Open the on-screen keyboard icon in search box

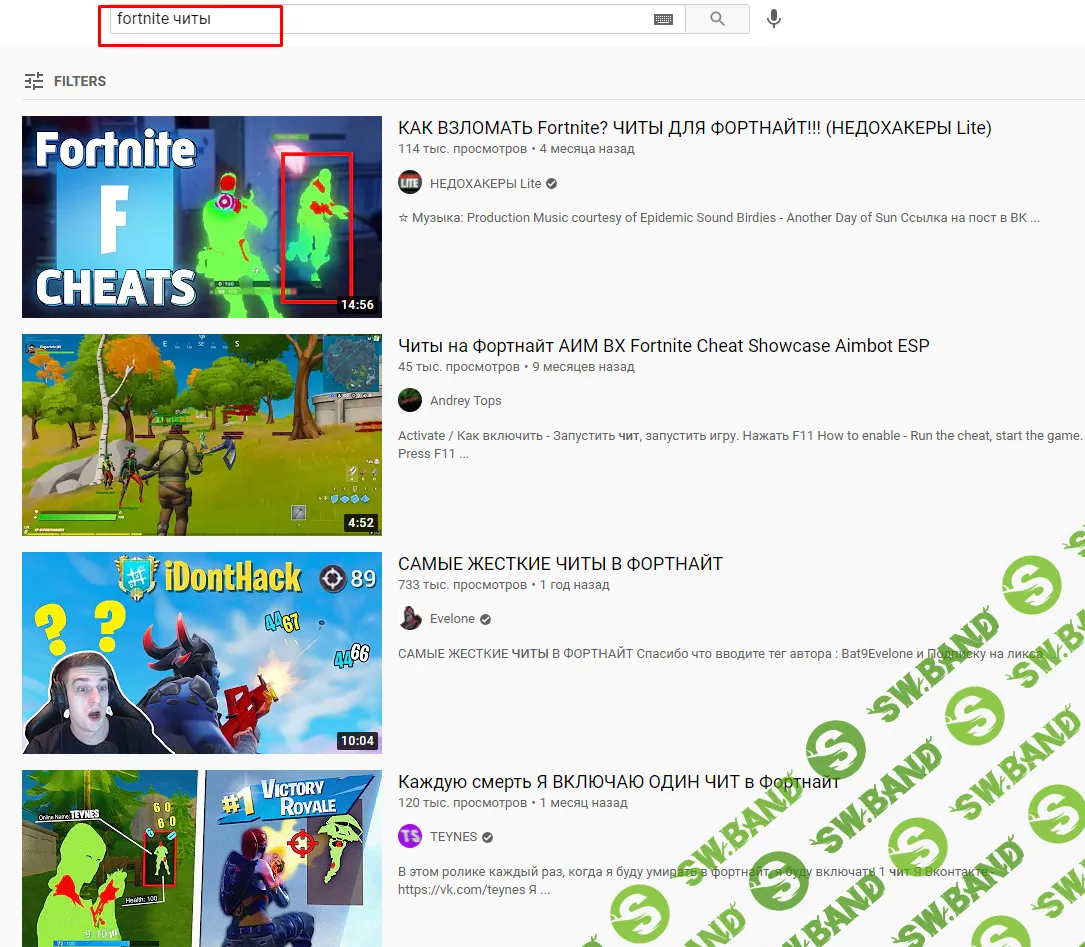coord(663,19)
